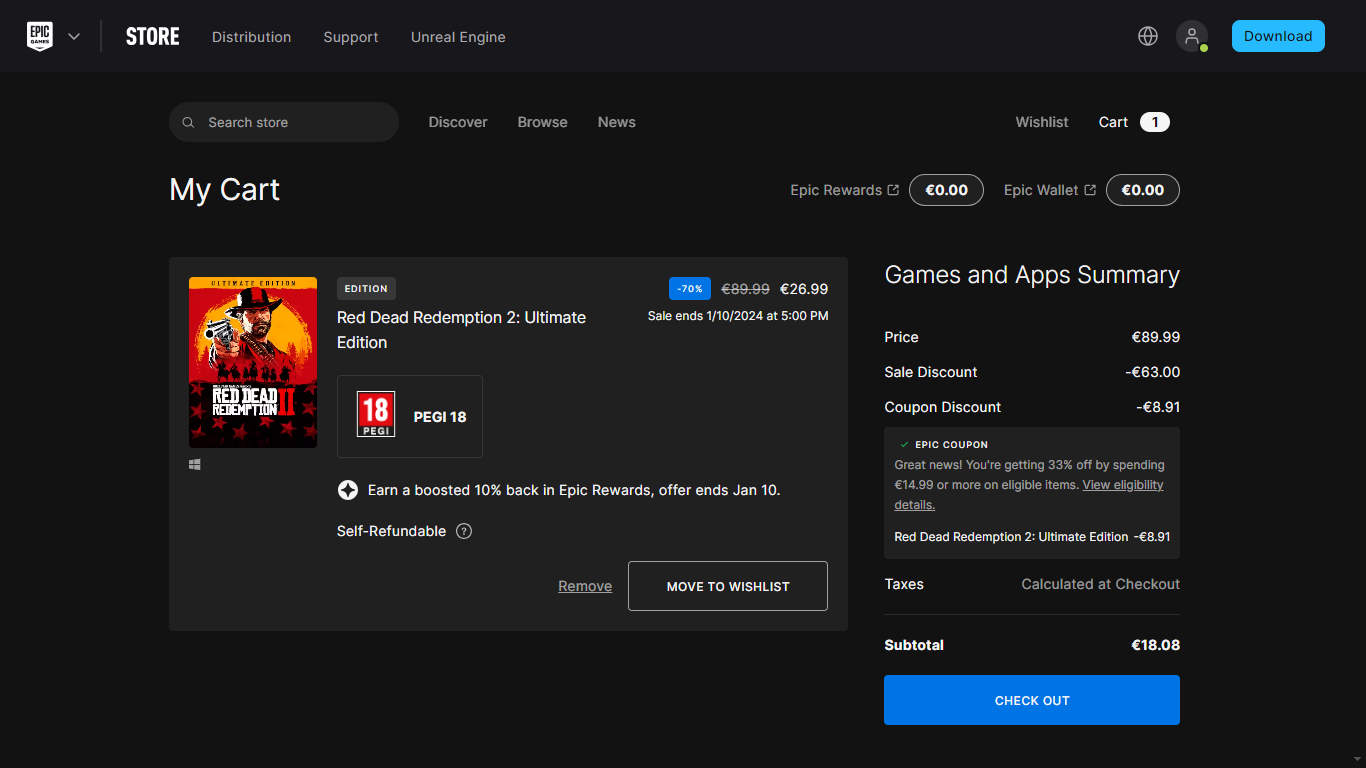
Task: Click the Sale Discount -€63.00 value
Action: point(1152,372)
